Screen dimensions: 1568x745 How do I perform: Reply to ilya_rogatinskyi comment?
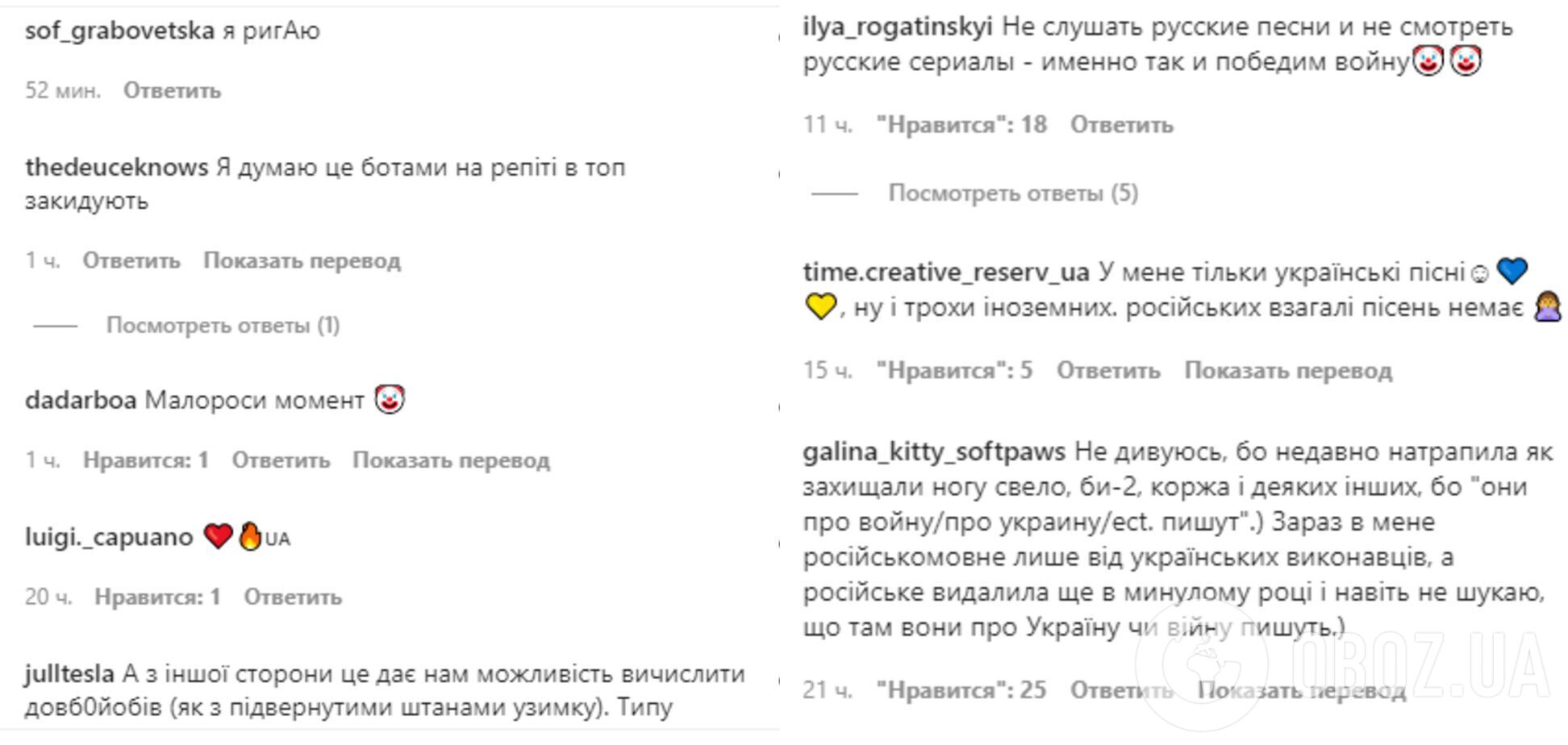[1122, 125]
